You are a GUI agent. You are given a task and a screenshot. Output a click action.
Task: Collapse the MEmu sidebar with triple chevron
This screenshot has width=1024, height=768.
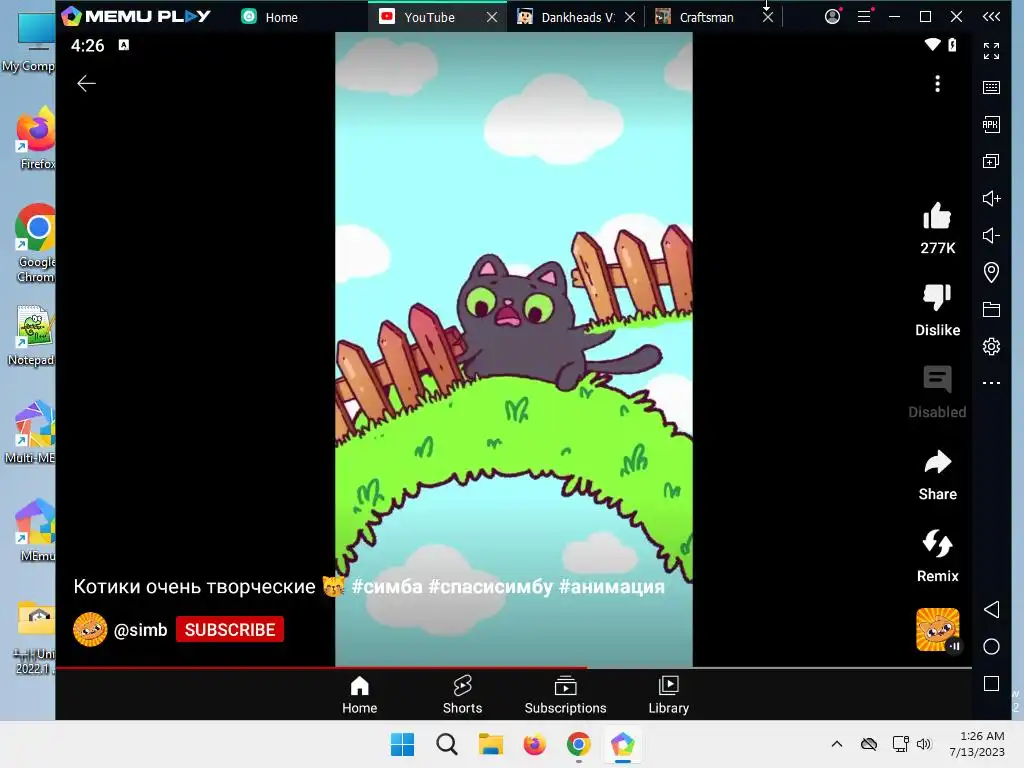(x=991, y=17)
